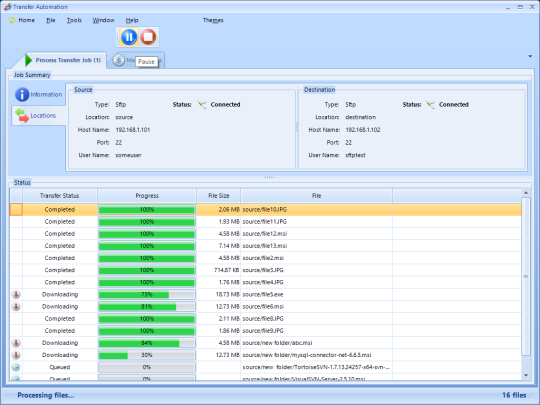Click the vertical scrollbar thumb of status list

tap(526, 277)
